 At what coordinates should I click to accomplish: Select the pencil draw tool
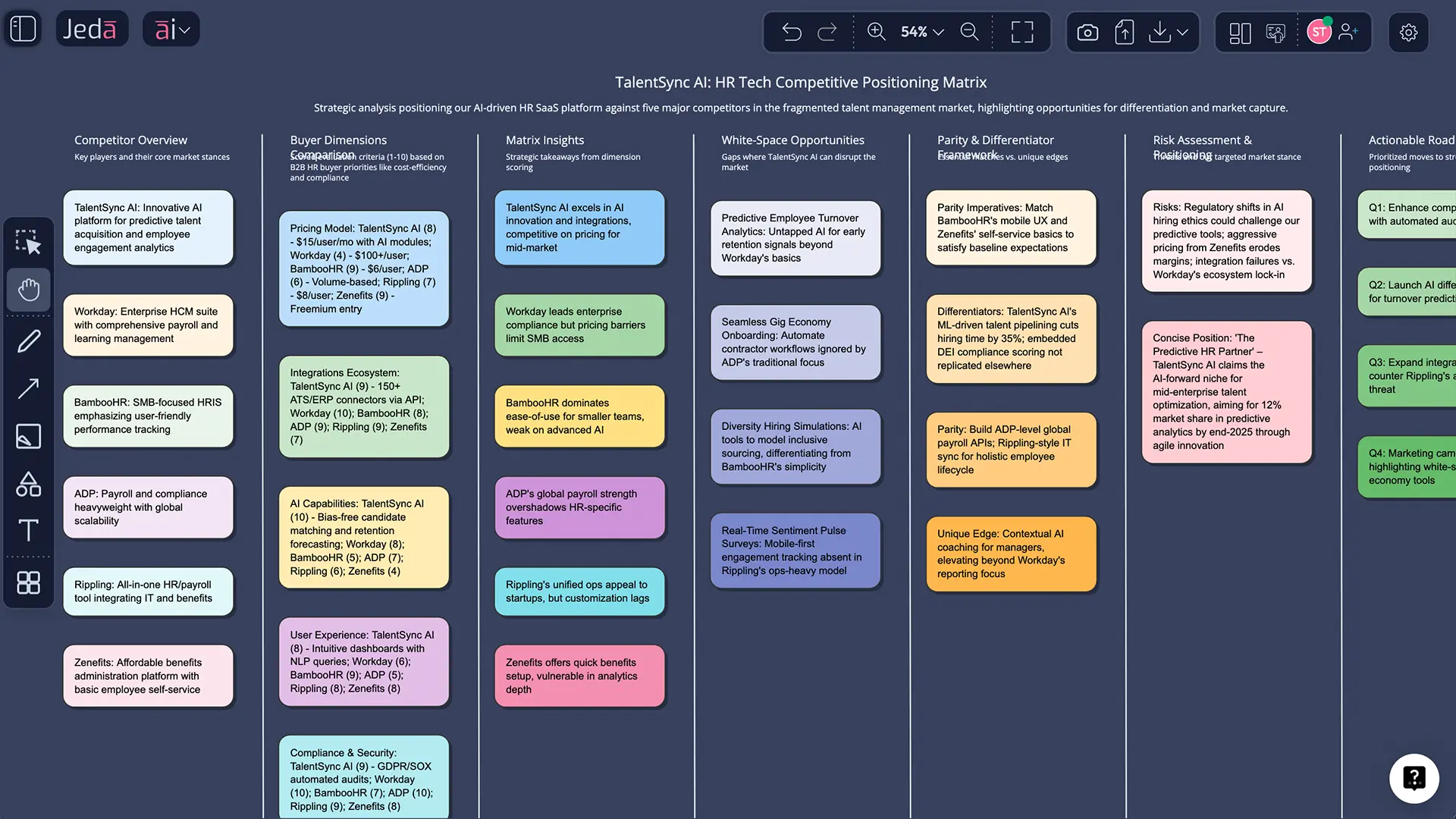[x=29, y=341]
